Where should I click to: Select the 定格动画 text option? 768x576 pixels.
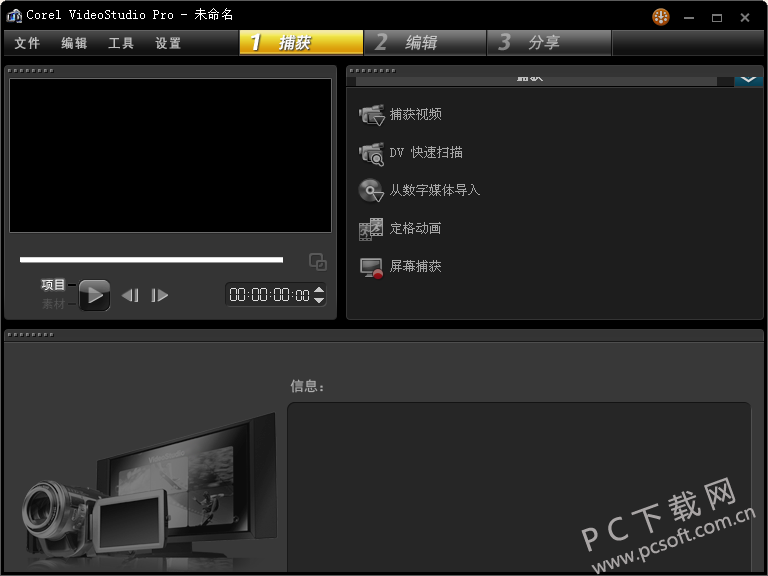point(415,228)
